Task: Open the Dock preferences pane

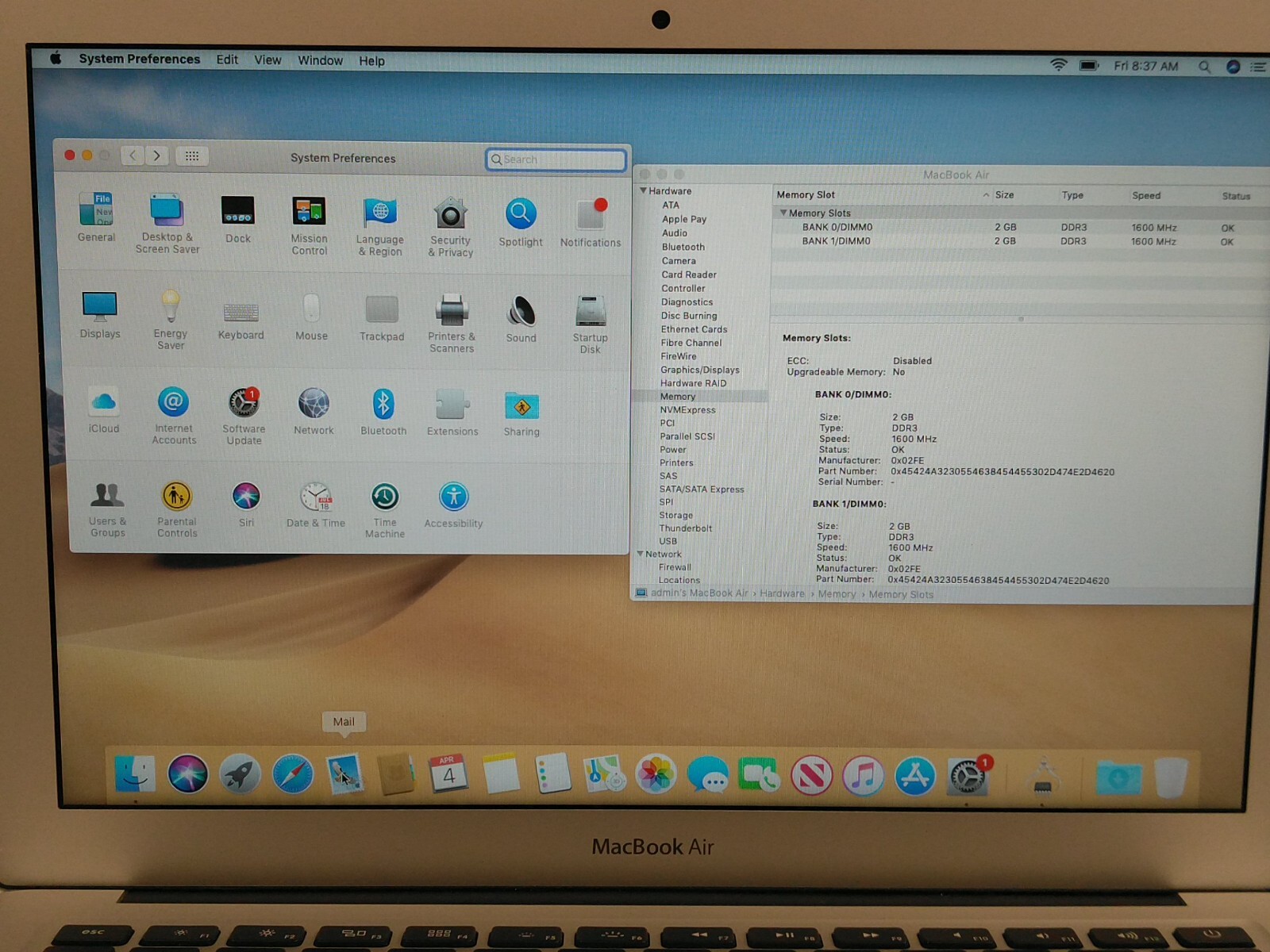Action: point(238,219)
